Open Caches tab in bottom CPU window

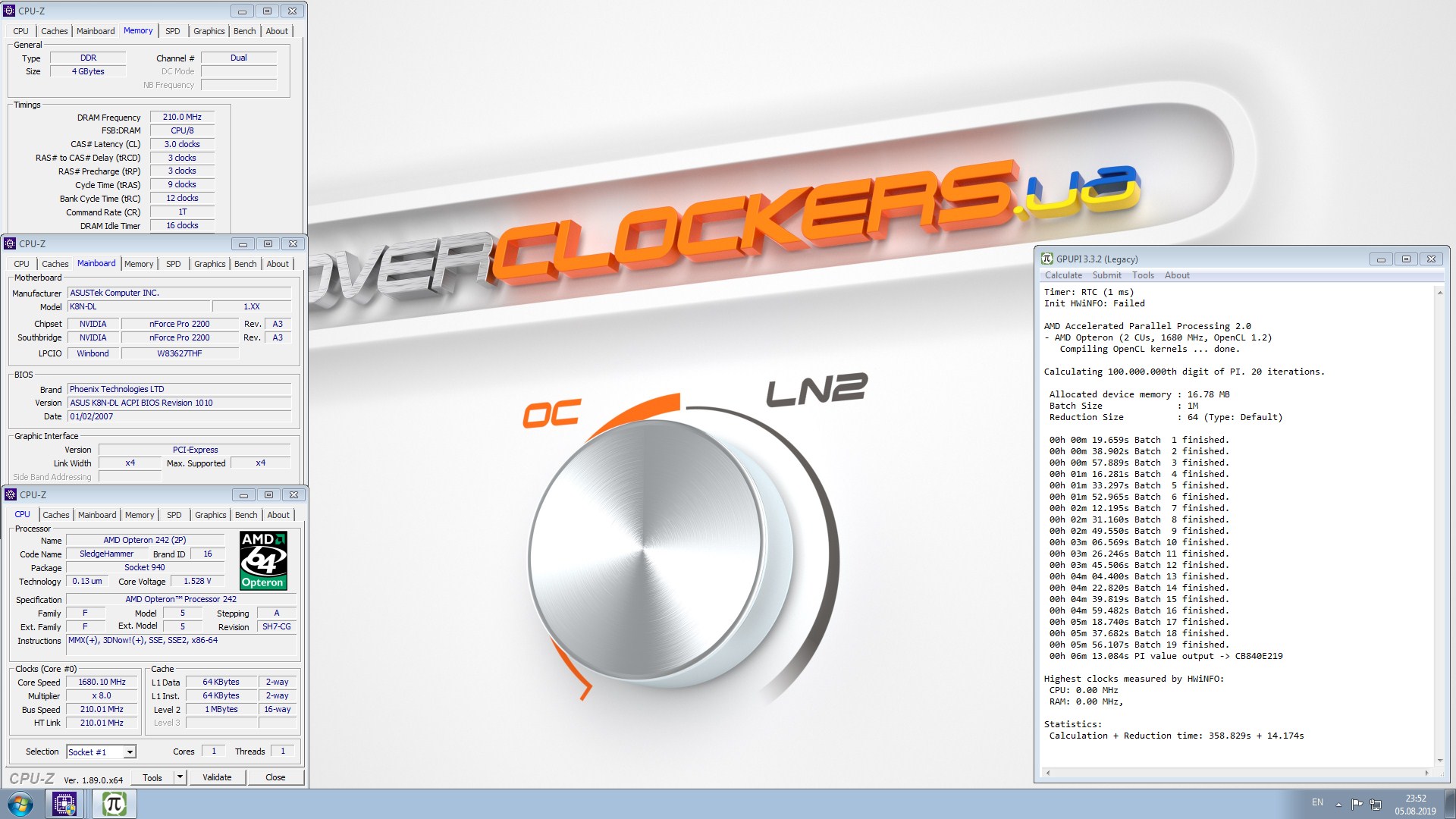click(x=56, y=515)
